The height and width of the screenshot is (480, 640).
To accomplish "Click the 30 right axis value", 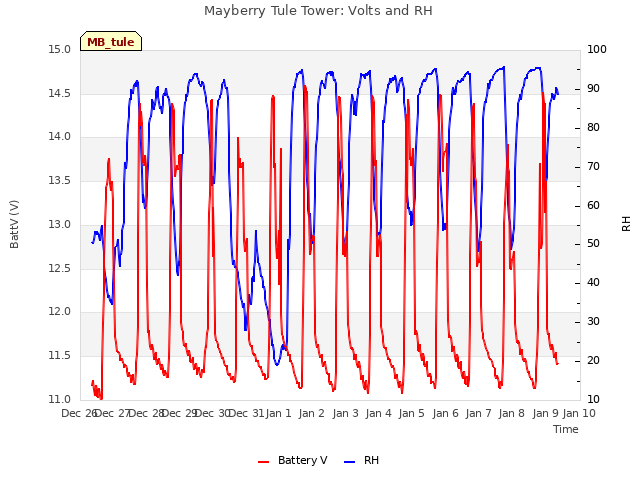I will (x=593, y=322).
